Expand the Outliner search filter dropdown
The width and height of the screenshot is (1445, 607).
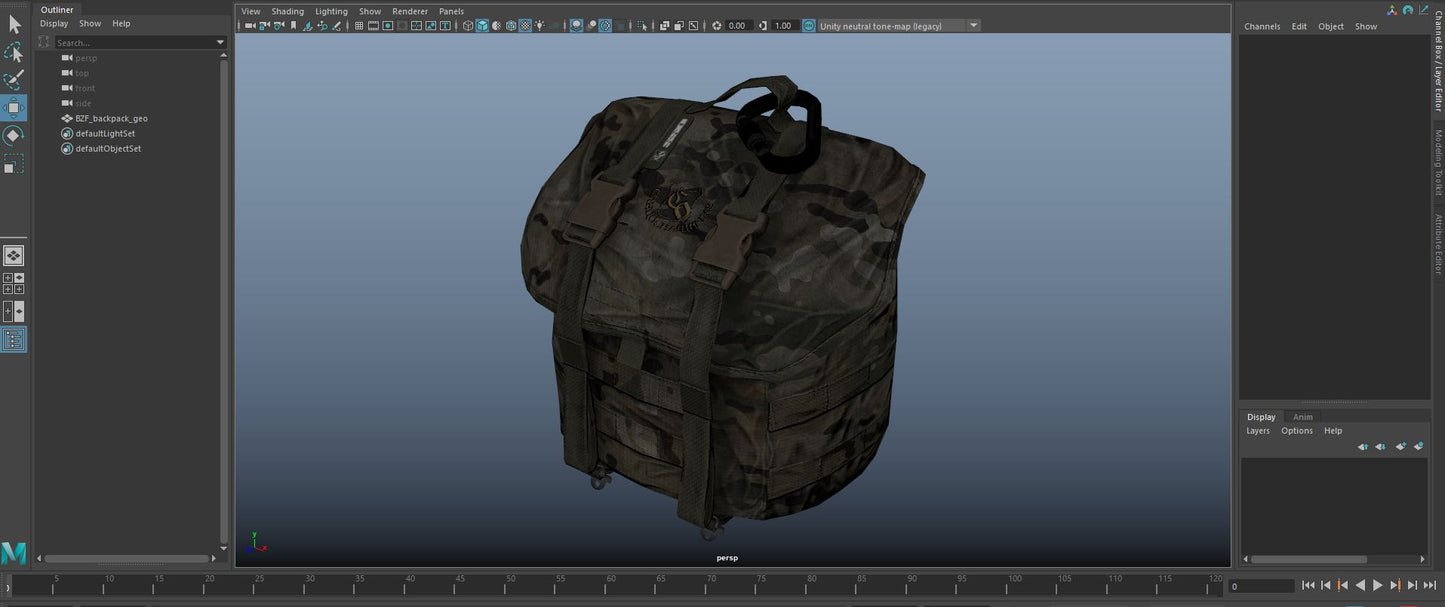pos(220,43)
